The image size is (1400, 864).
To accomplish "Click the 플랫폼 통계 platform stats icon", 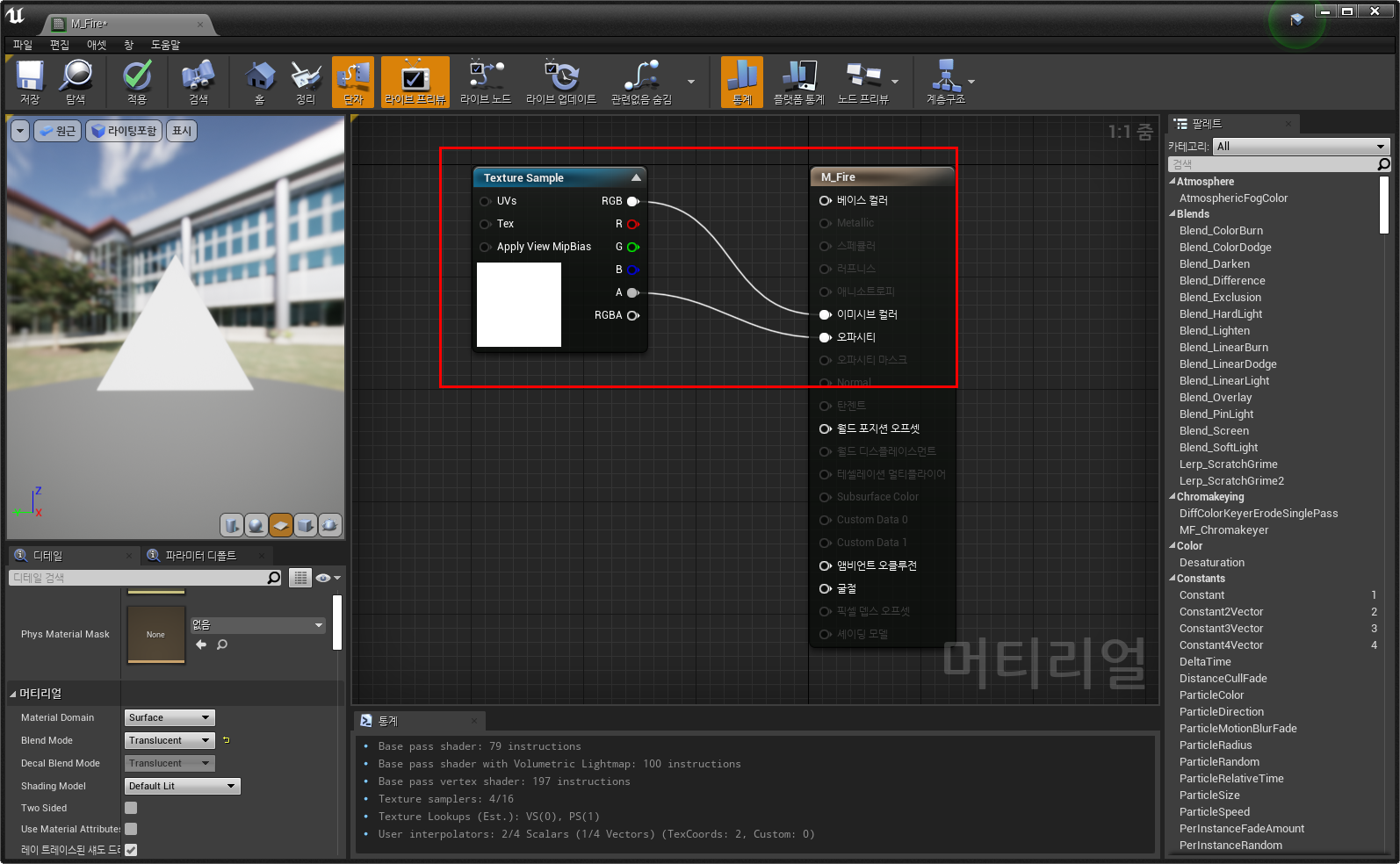I will coord(799,76).
